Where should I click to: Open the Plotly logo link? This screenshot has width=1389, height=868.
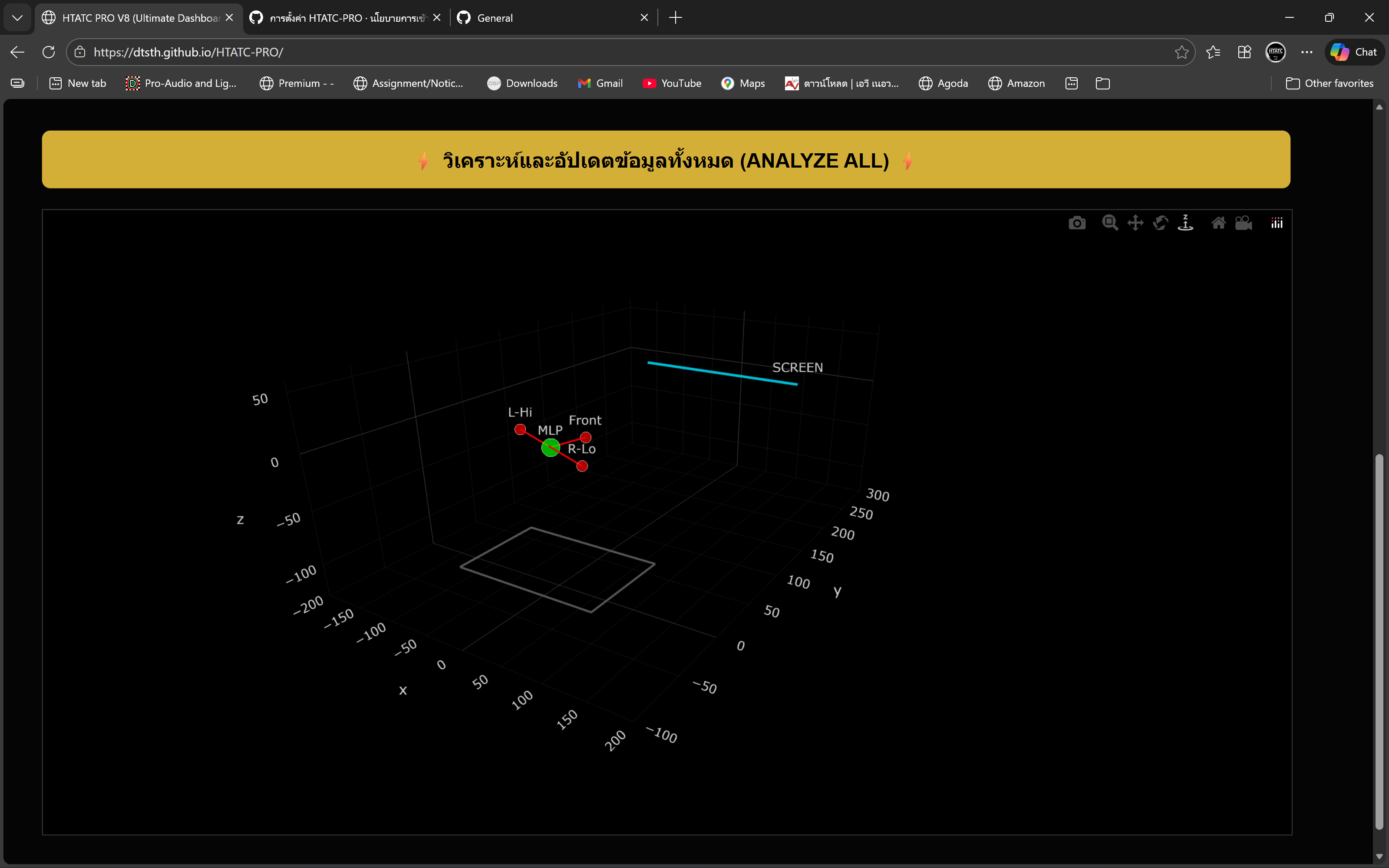pos(1277,223)
